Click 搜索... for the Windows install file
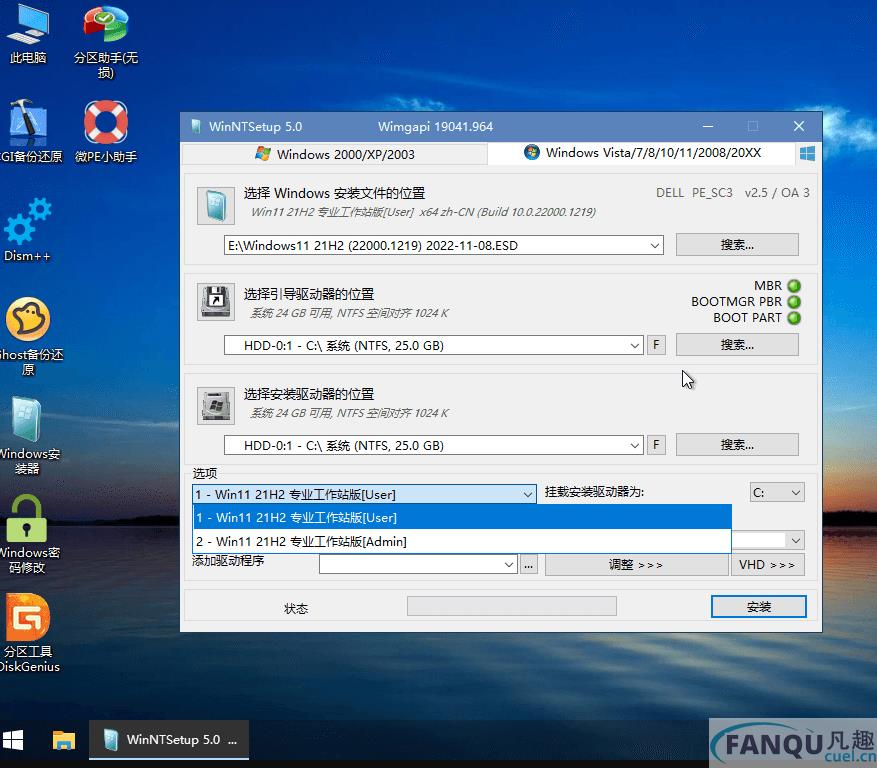Screen dimensions: 877x768 point(737,245)
